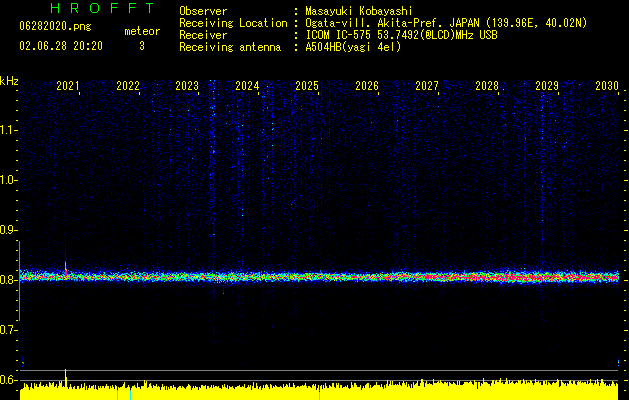Click the 2030 time marker
The height and width of the screenshot is (400, 629).
(607, 86)
